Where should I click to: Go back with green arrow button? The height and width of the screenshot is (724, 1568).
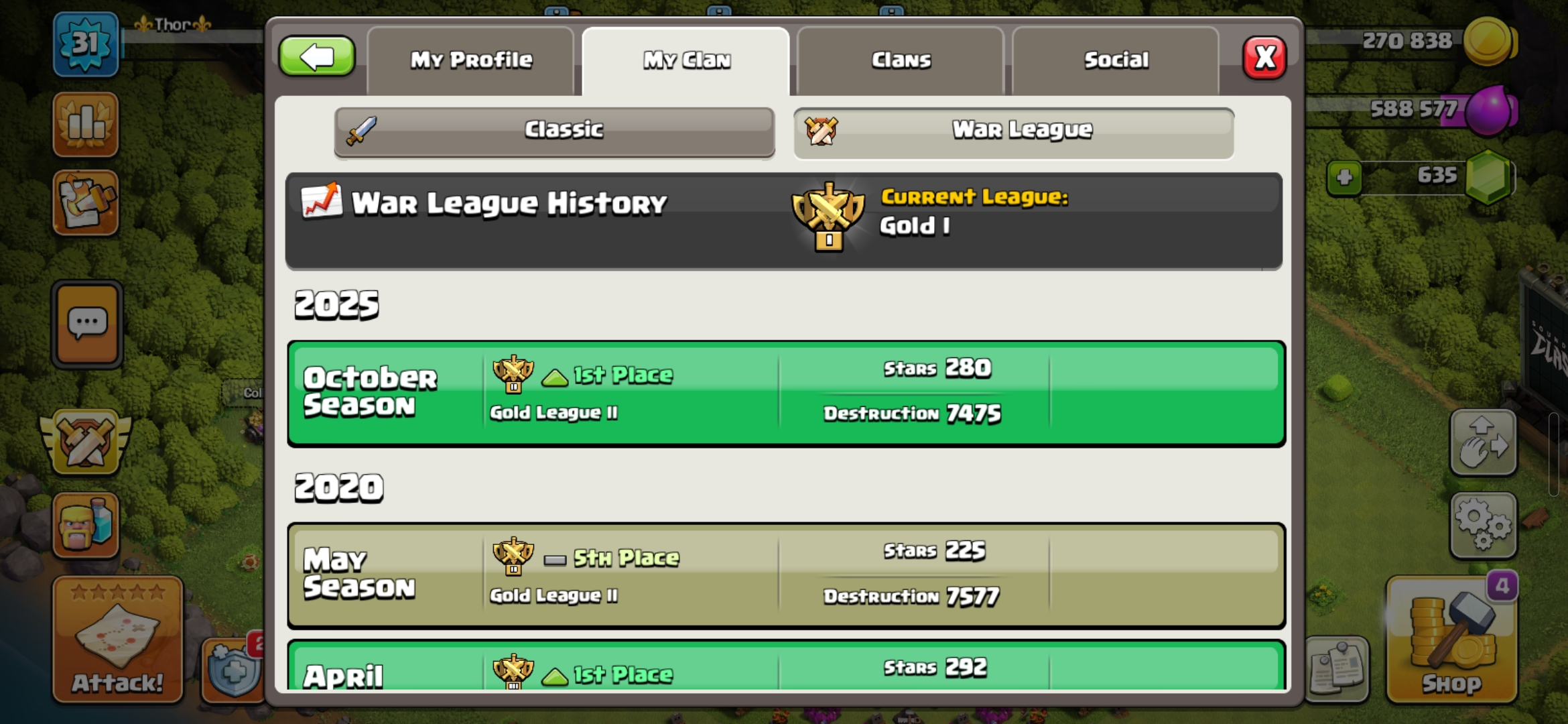coord(317,57)
